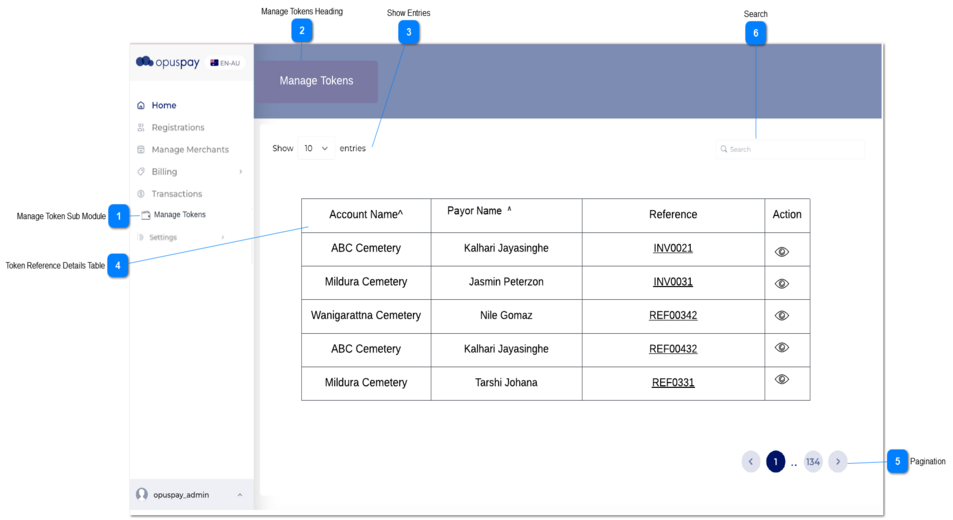Click the Wanigarattna Cemetery cell
Image resolution: width=953 pixels, height=520 pixels.
[x=366, y=315]
